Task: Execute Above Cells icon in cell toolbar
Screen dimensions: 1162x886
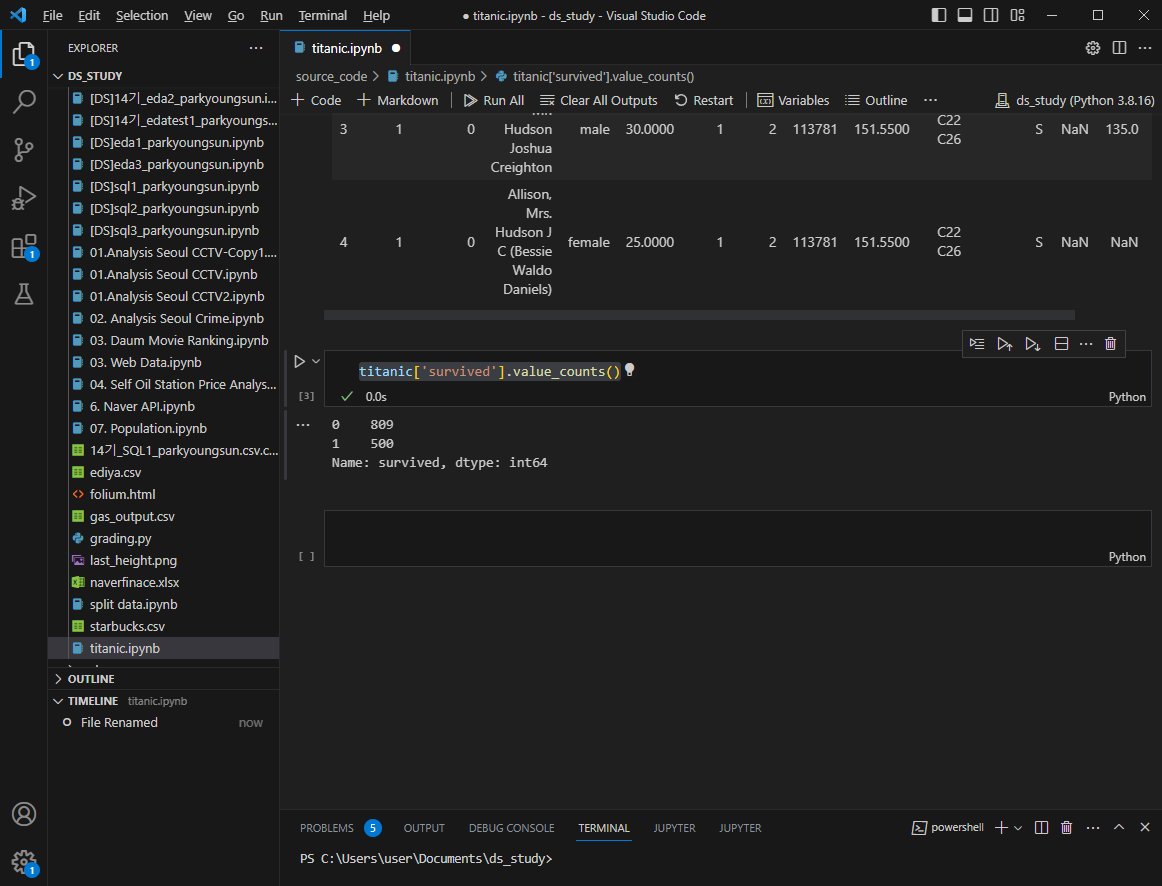Action: click(x=1004, y=344)
